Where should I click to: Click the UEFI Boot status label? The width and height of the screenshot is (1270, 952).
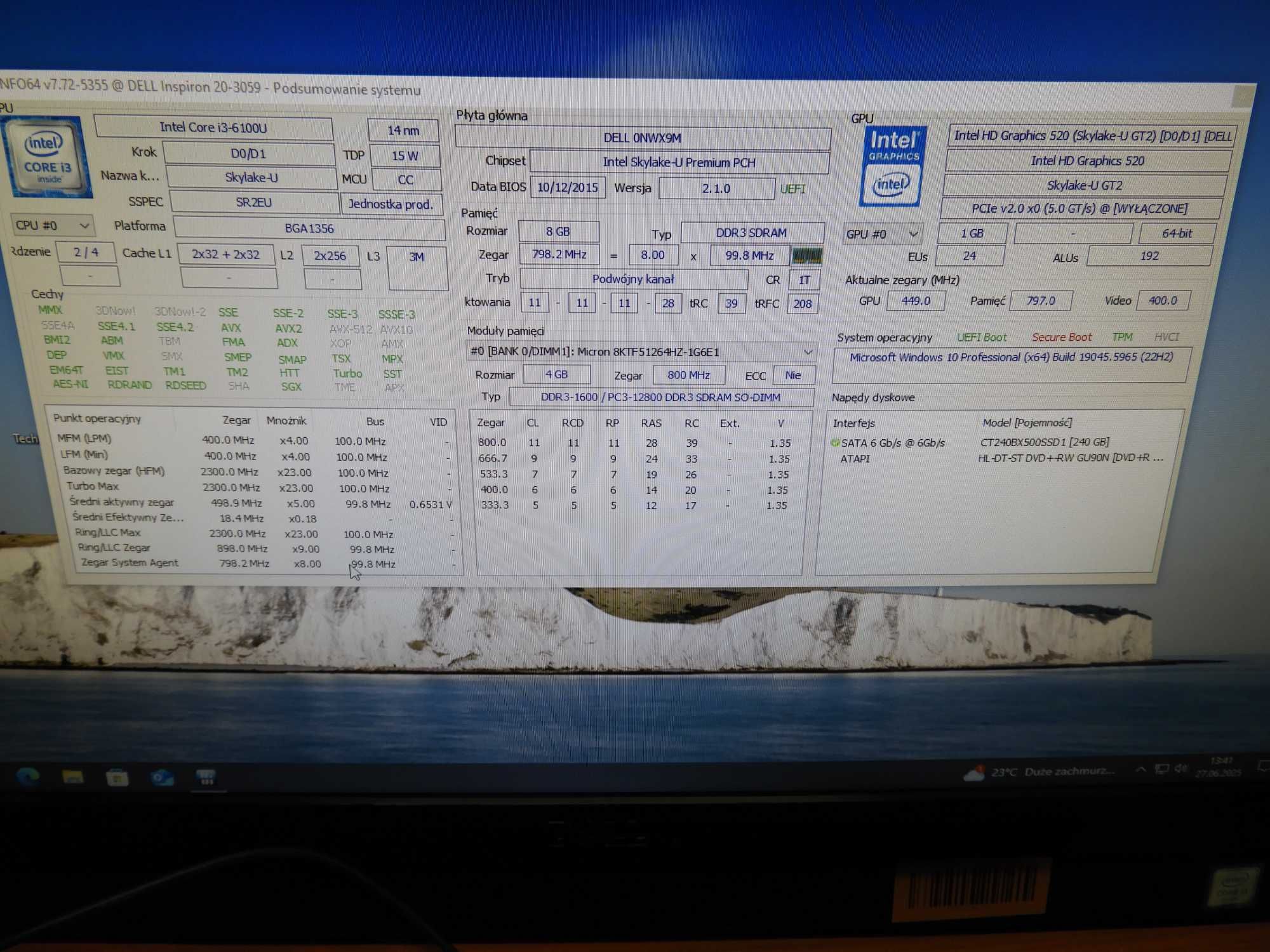(982, 338)
